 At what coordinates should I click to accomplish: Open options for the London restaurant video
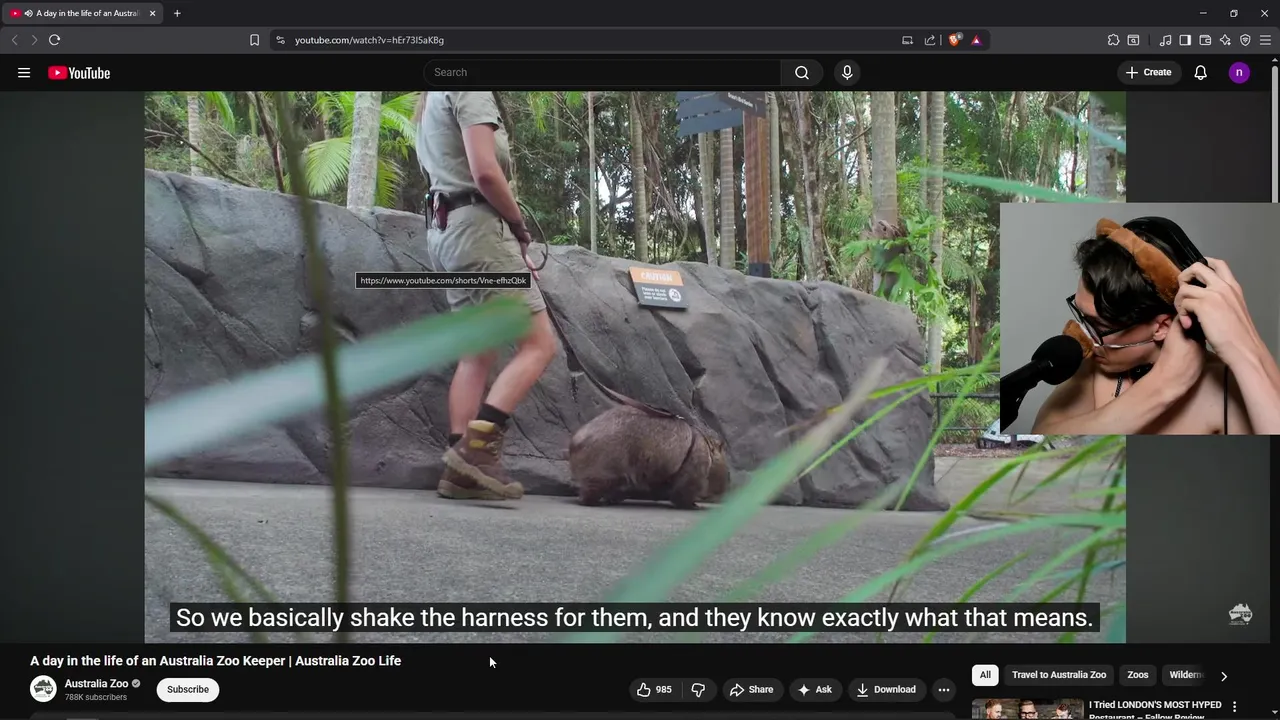pos(1234,707)
